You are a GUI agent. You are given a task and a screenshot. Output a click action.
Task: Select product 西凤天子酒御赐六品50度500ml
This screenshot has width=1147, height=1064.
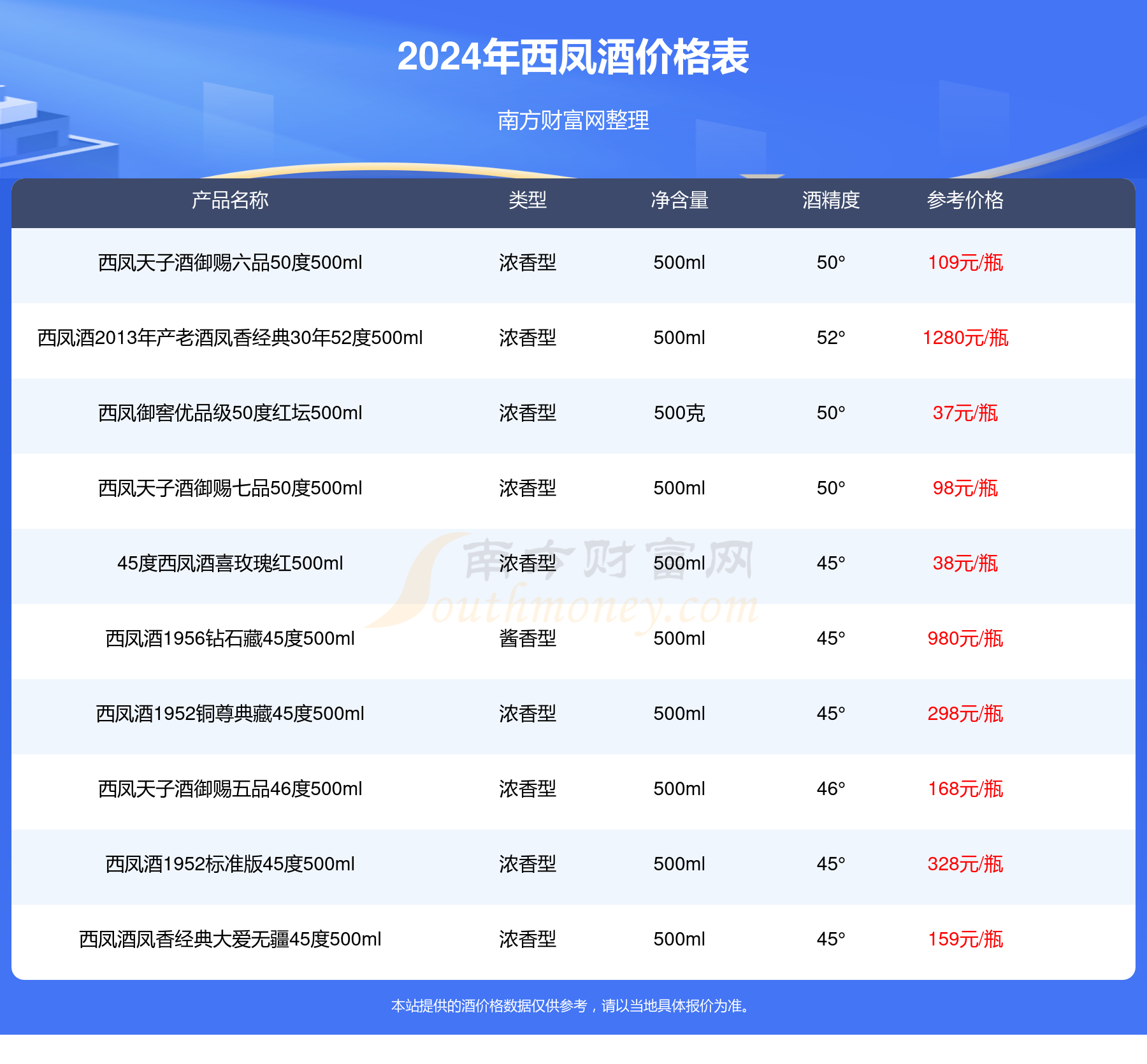tap(230, 262)
